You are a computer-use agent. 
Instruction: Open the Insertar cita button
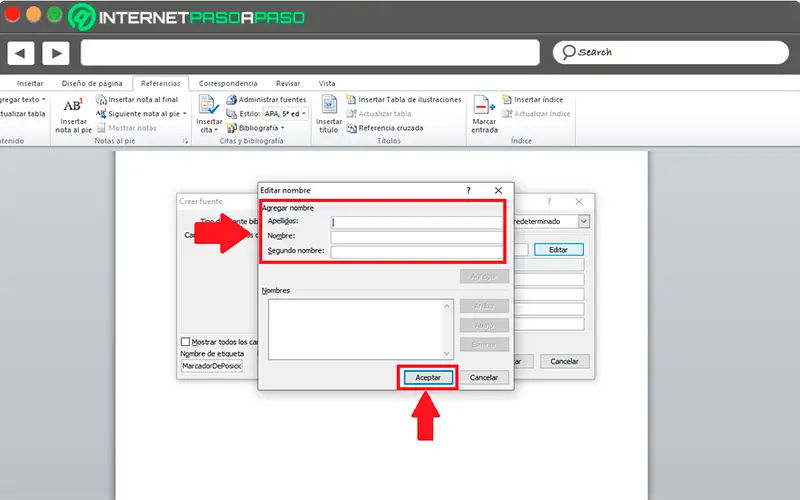click(209, 115)
